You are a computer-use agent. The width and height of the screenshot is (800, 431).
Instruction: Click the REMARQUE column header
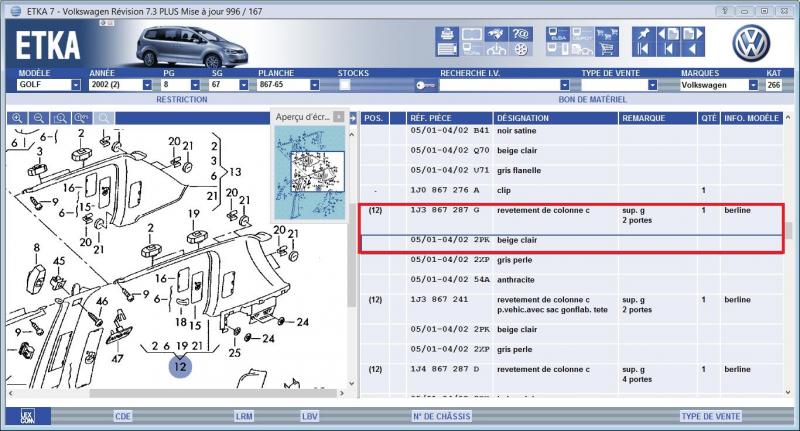click(658, 118)
